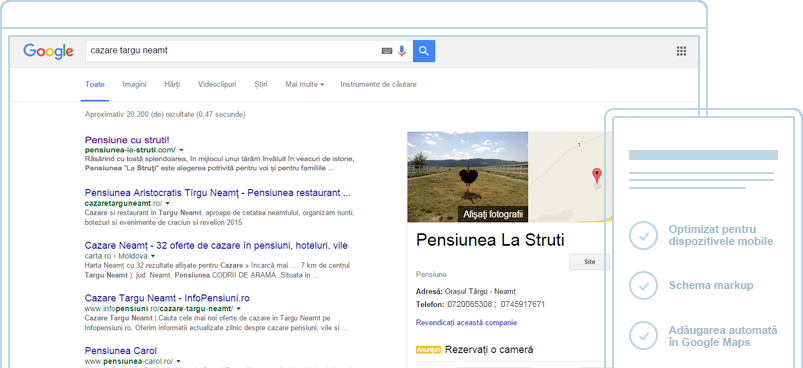Click the red map location pin

597,176
